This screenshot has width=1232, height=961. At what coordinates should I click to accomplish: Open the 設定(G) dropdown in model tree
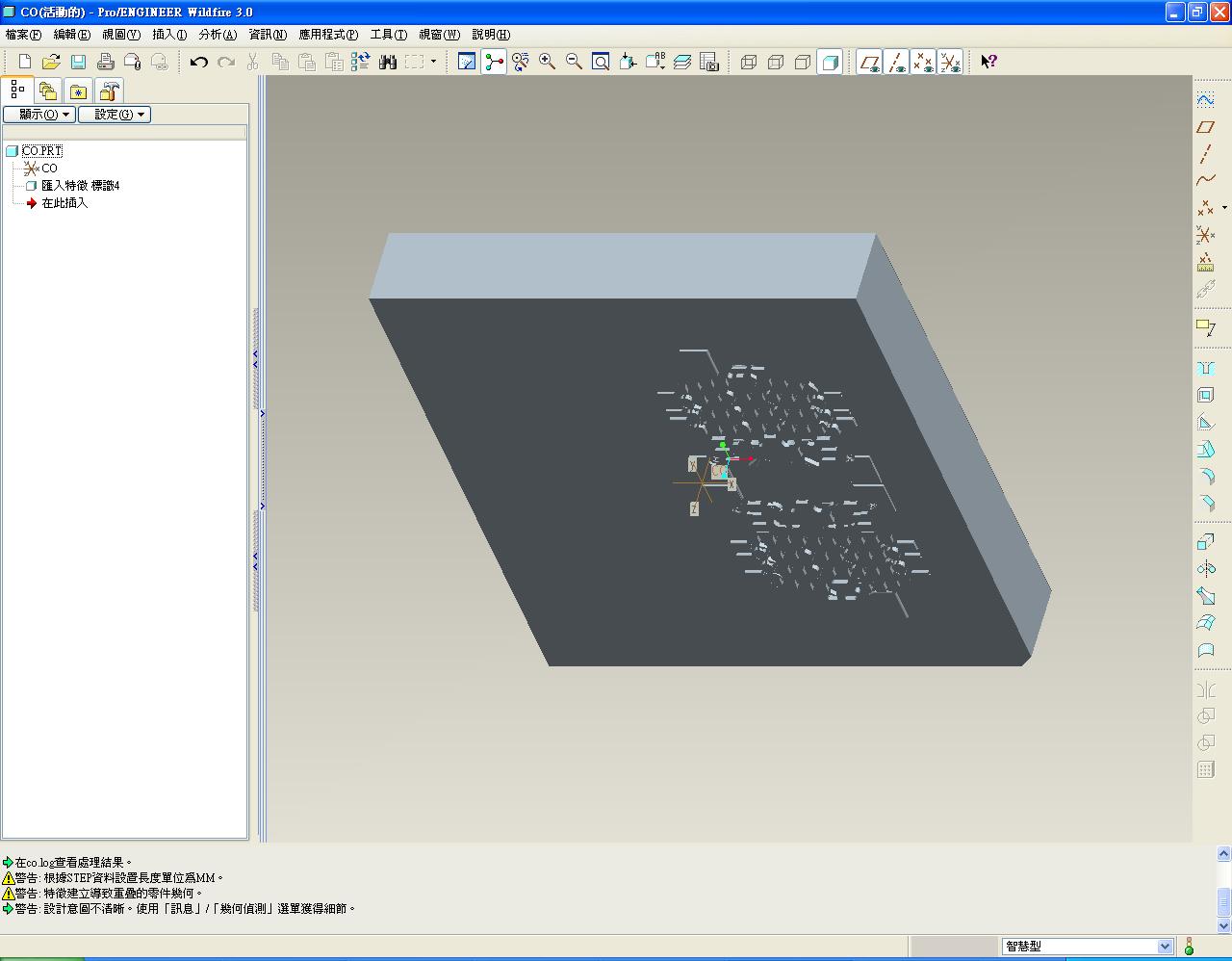coord(115,115)
